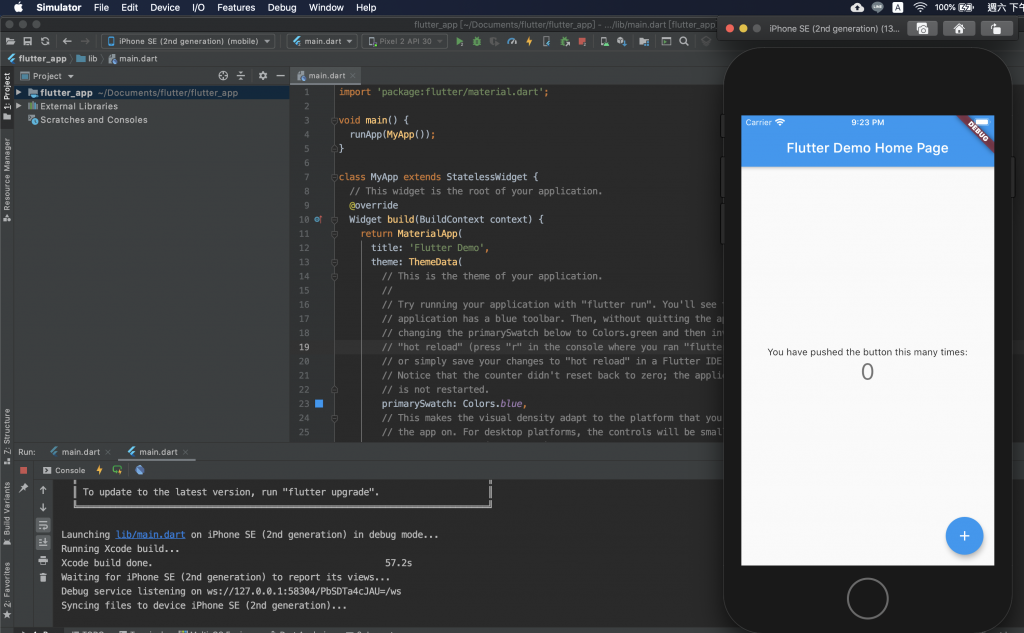Open the Device menu

(x=165, y=8)
